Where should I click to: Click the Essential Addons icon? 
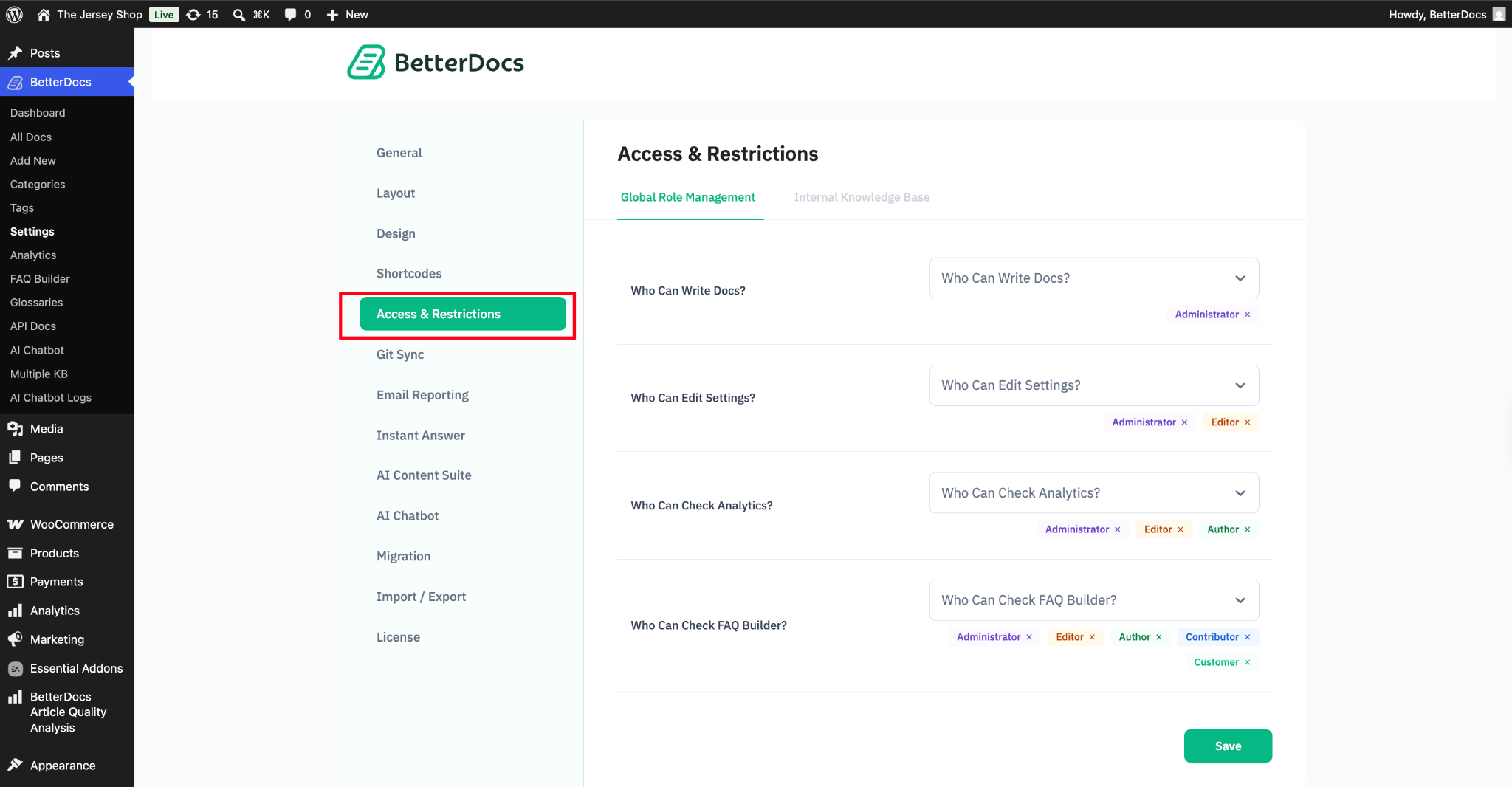15,669
